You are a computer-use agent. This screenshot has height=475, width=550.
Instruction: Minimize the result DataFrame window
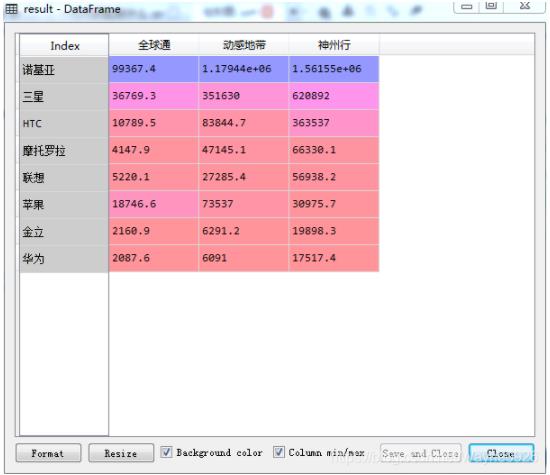point(466,6)
